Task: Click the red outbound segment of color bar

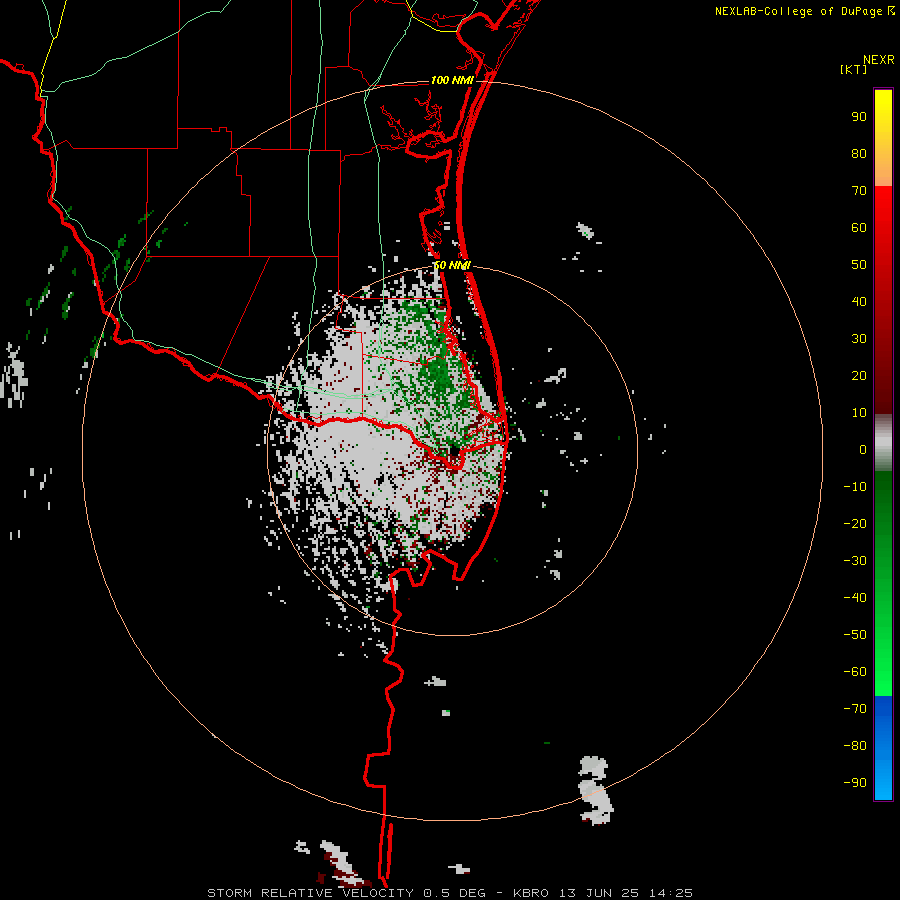Action: coord(883,300)
